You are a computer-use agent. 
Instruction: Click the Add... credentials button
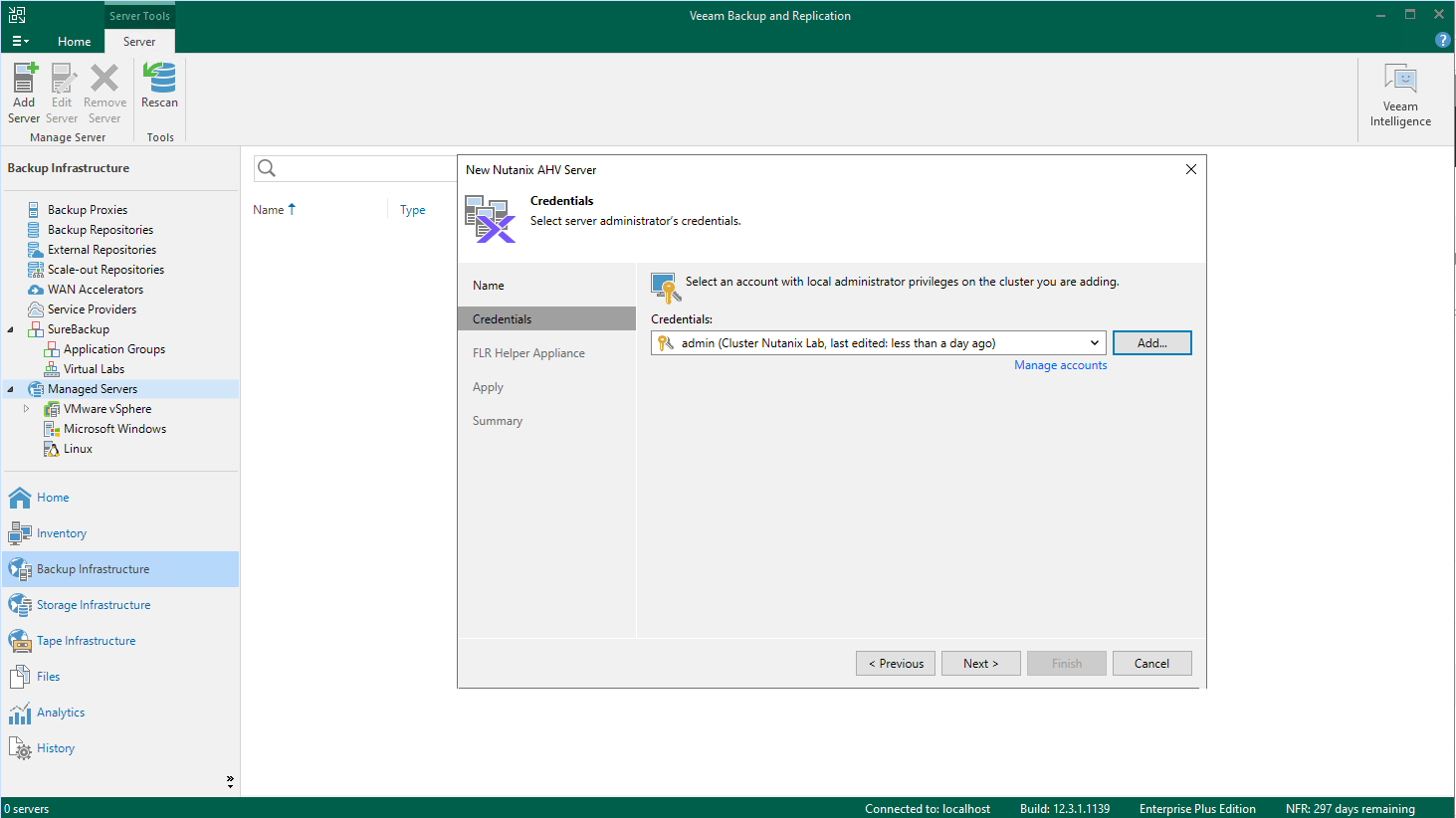tap(1151, 343)
